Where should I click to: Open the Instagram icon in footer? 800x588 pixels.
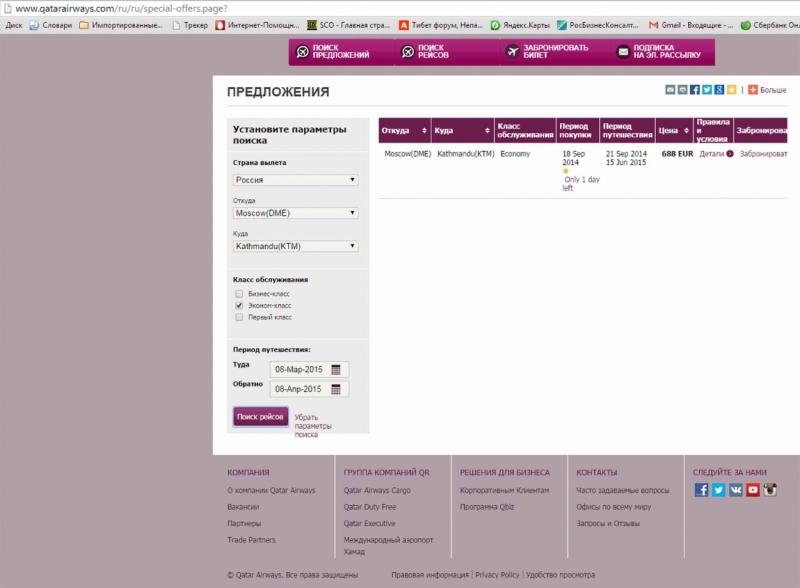point(770,490)
